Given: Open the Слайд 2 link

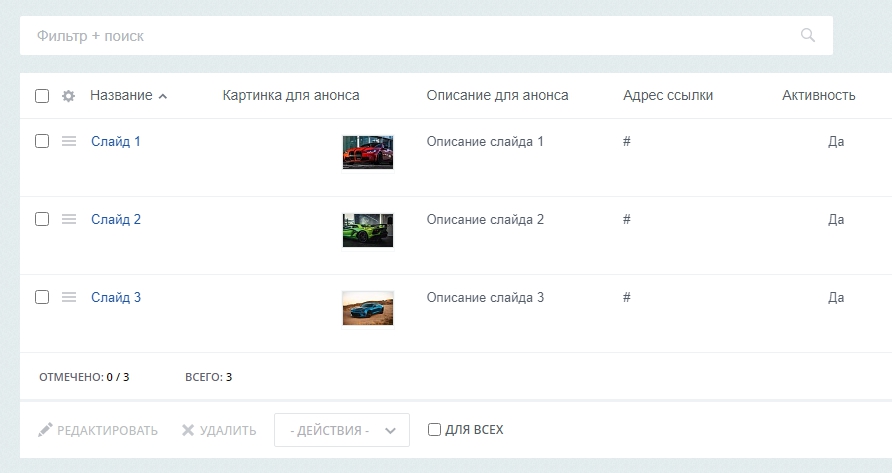Looking at the screenshot, I should [115, 219].
